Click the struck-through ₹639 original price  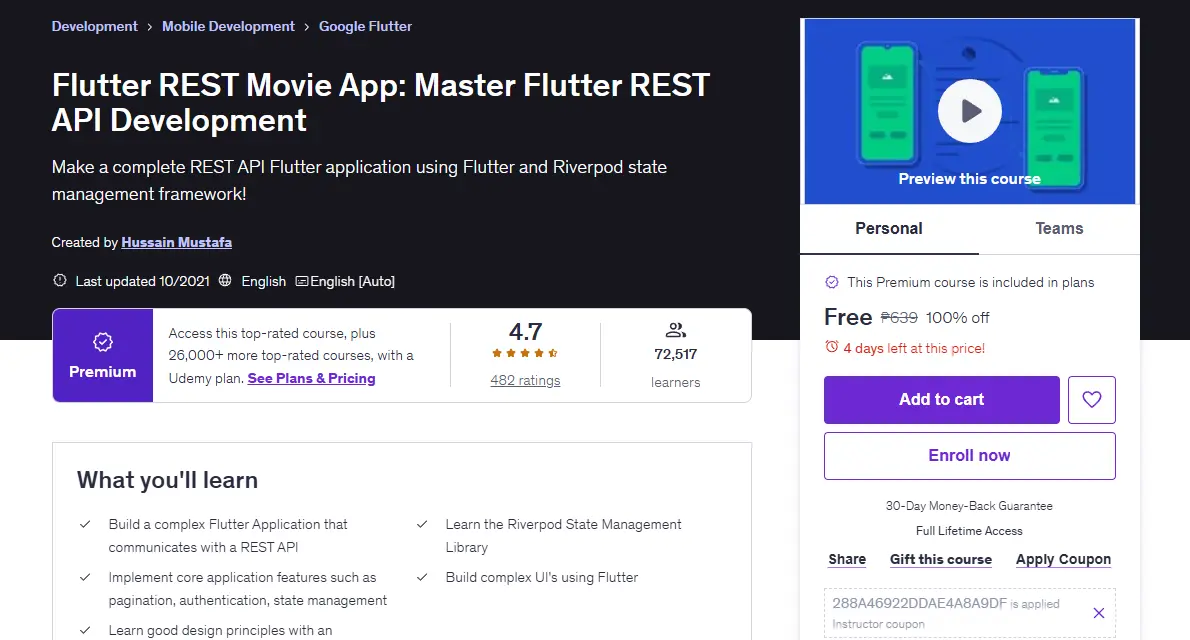[899, 317]
